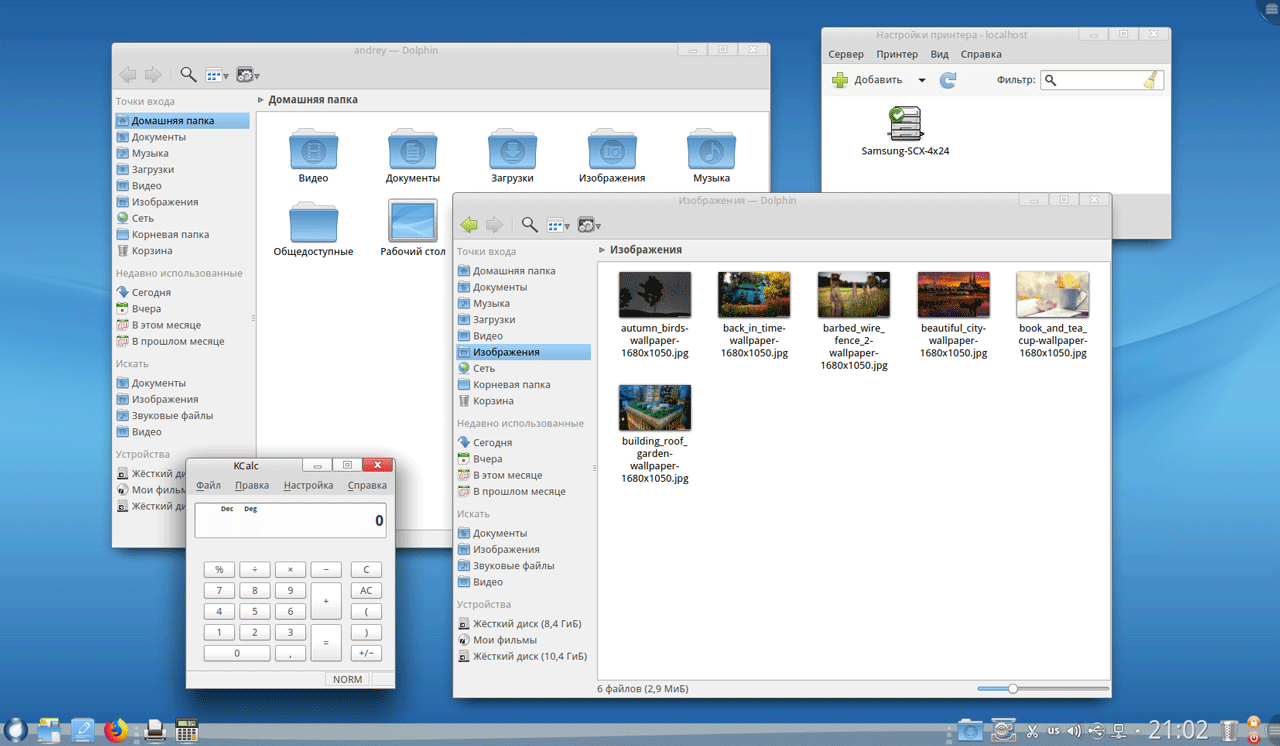
Task: Open the Принтер menu in printer settings
Action: (x=896, y=55)
